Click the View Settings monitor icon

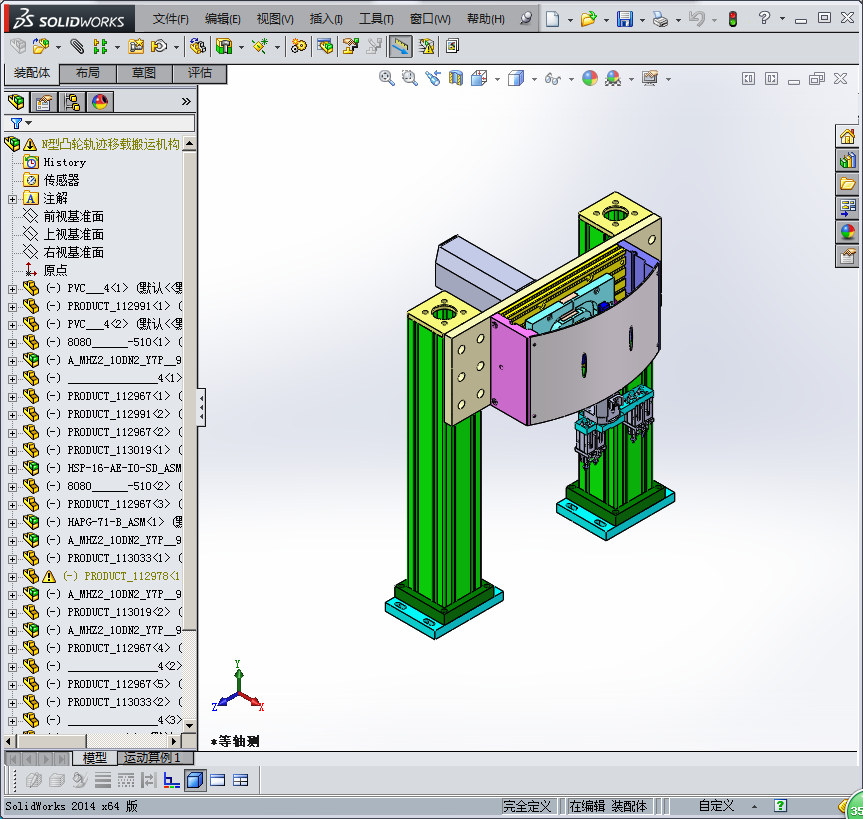tap(650, 79)
